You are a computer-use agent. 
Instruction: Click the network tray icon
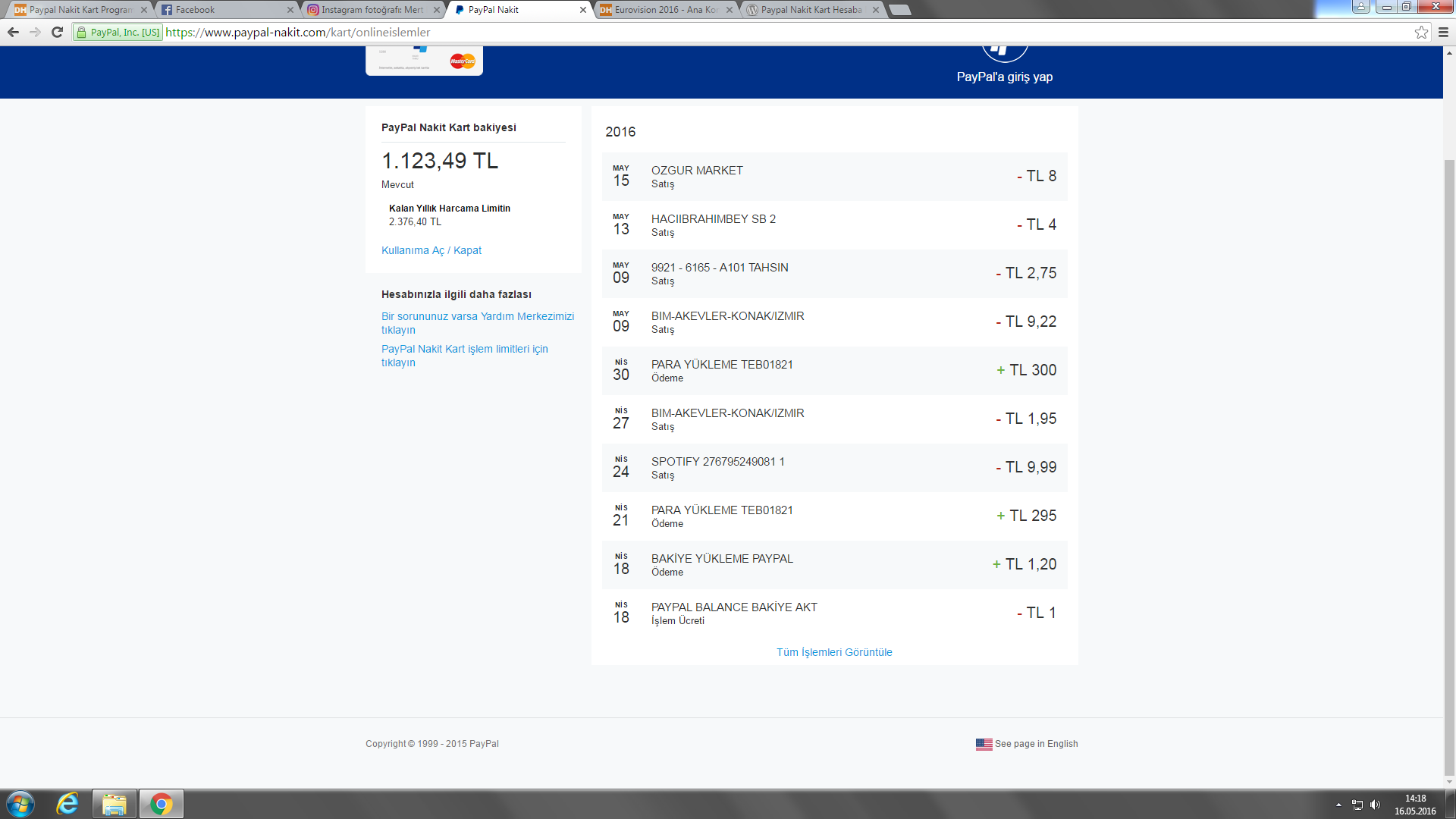click(1357, 805)
